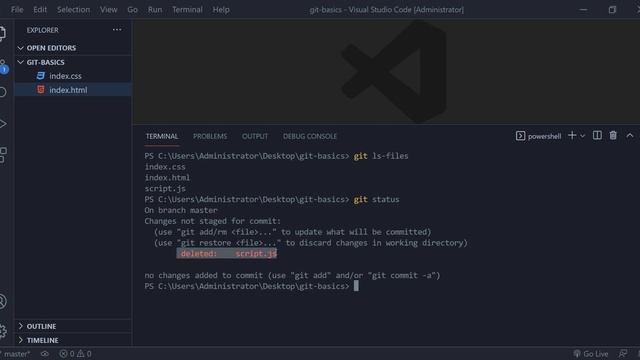
Task: Click the Go Live status bar button
Action: point(591,354)
